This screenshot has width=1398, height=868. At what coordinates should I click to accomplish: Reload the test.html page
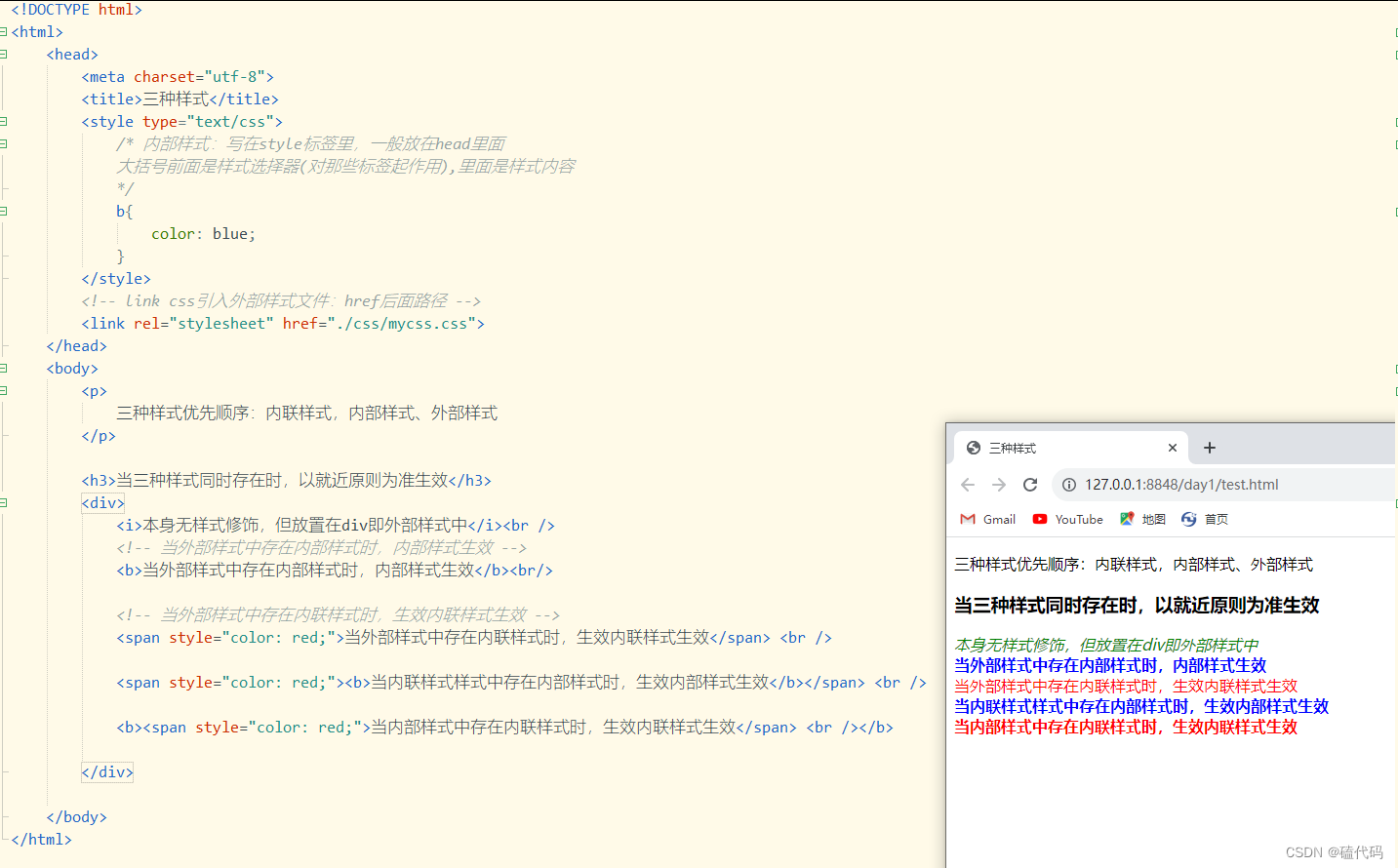1030,485
